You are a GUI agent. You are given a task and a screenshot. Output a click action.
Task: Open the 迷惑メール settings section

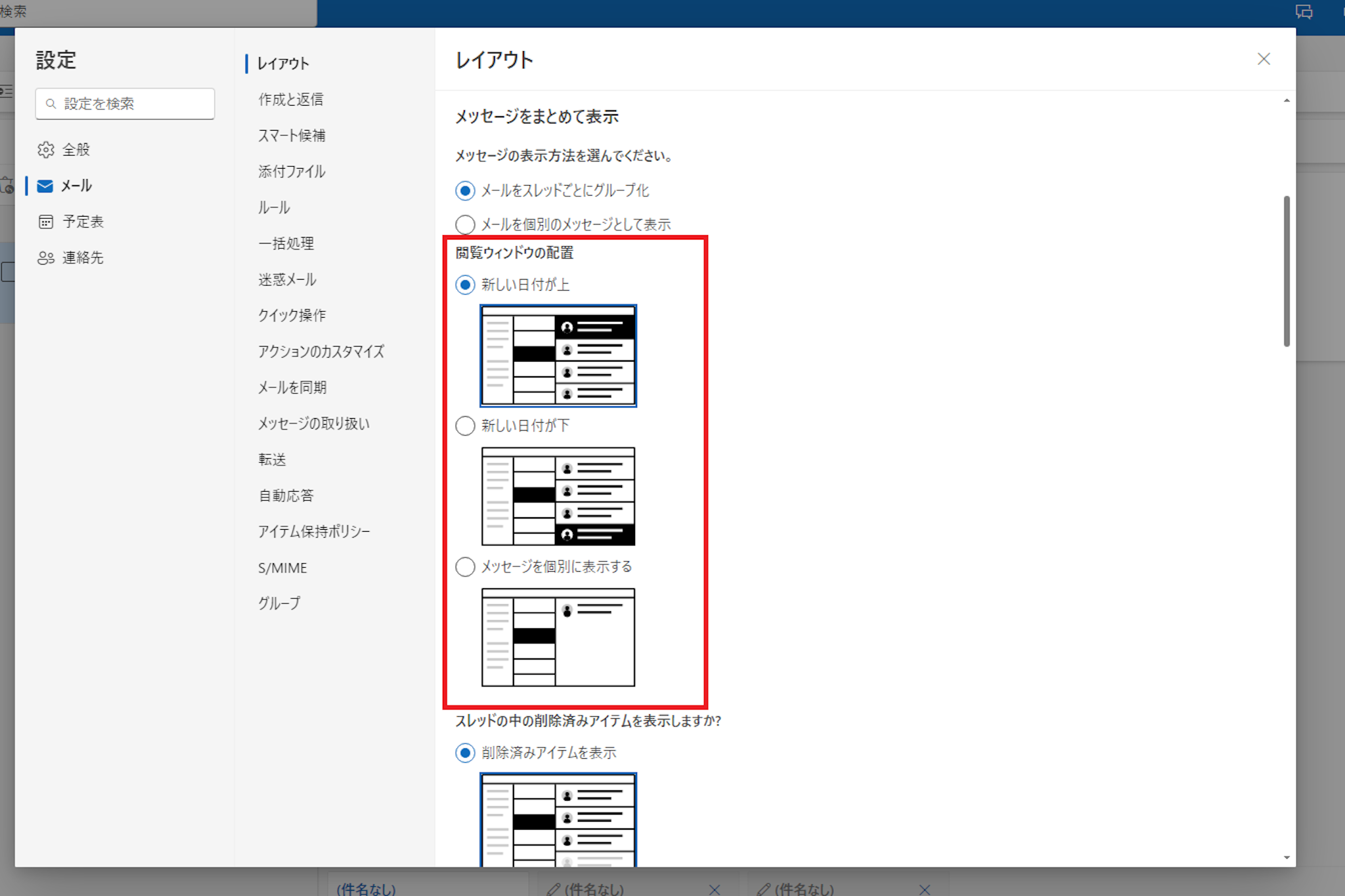click(x=287, y=280)
